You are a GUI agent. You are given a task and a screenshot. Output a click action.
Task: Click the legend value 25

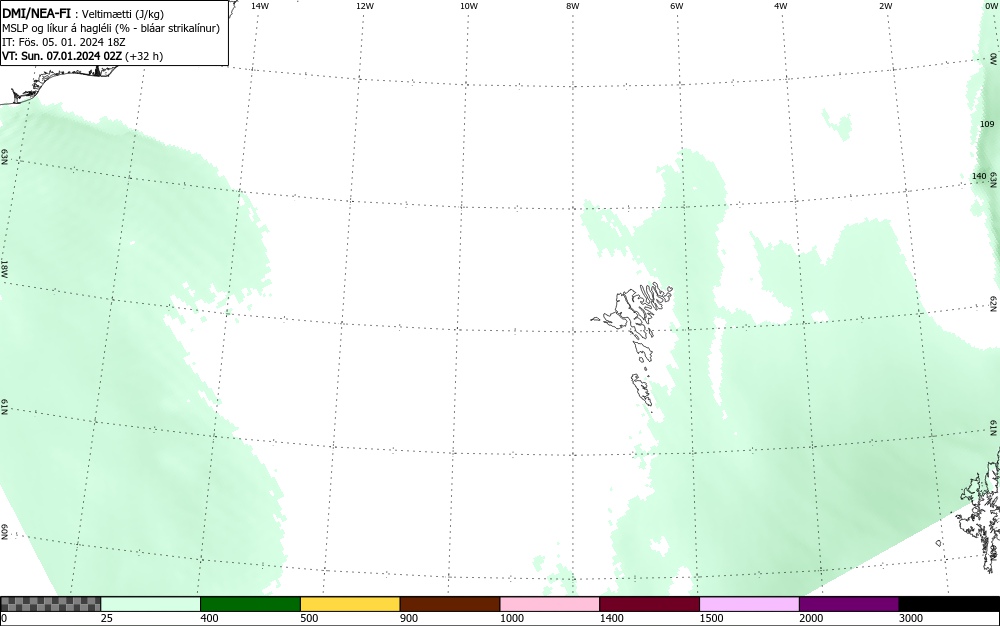click(107, 618)
